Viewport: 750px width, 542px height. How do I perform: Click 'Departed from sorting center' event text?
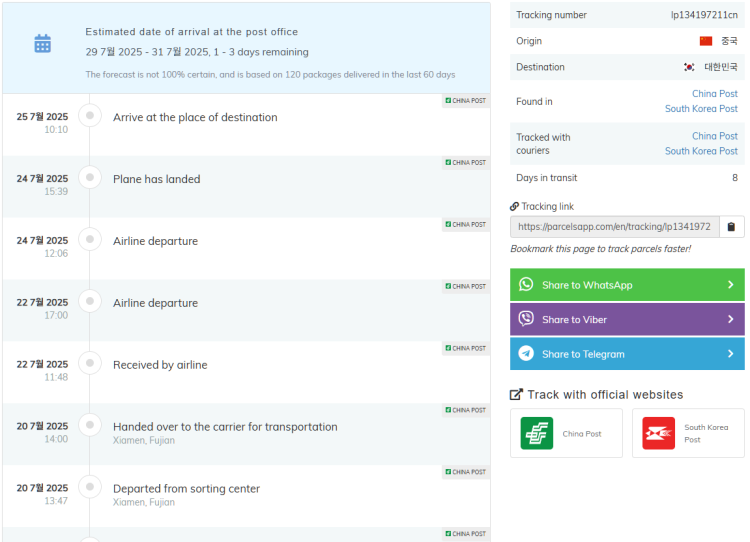187,488
